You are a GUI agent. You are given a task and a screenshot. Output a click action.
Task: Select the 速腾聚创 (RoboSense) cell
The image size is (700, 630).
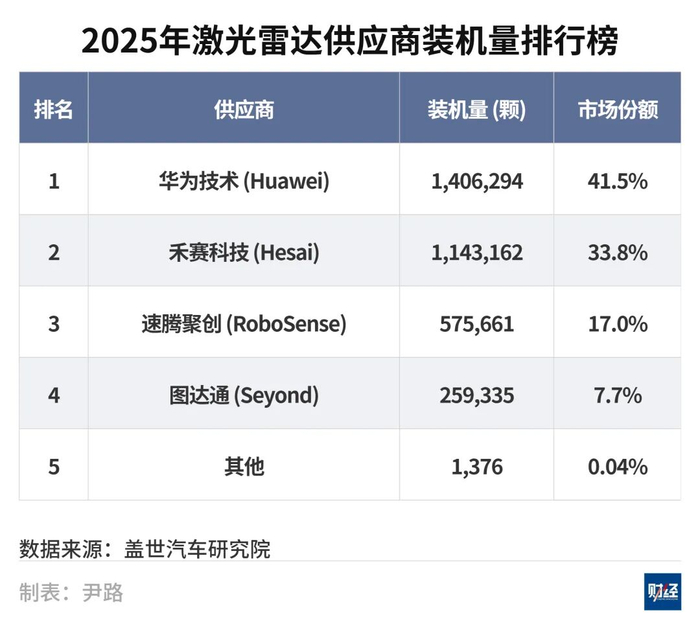[x=244, y=324]
